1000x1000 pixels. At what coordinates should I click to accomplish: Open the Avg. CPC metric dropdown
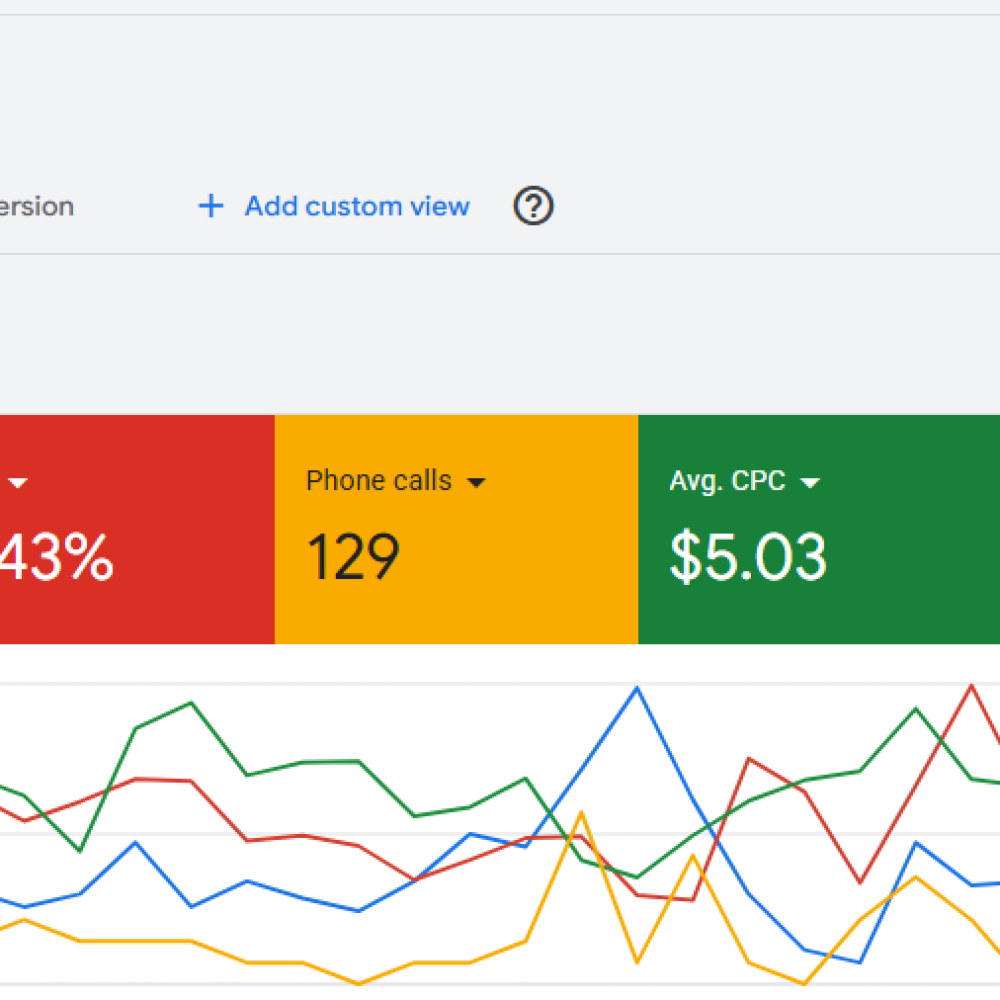coord(810,483)
